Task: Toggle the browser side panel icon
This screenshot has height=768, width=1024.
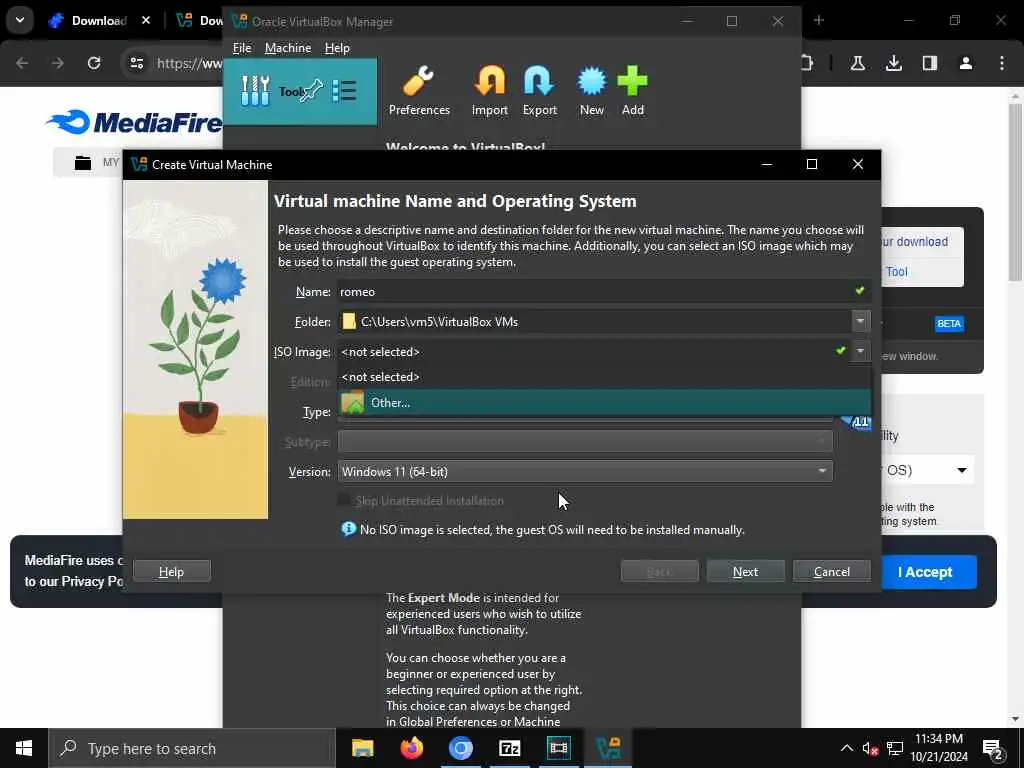Action: 929,63
